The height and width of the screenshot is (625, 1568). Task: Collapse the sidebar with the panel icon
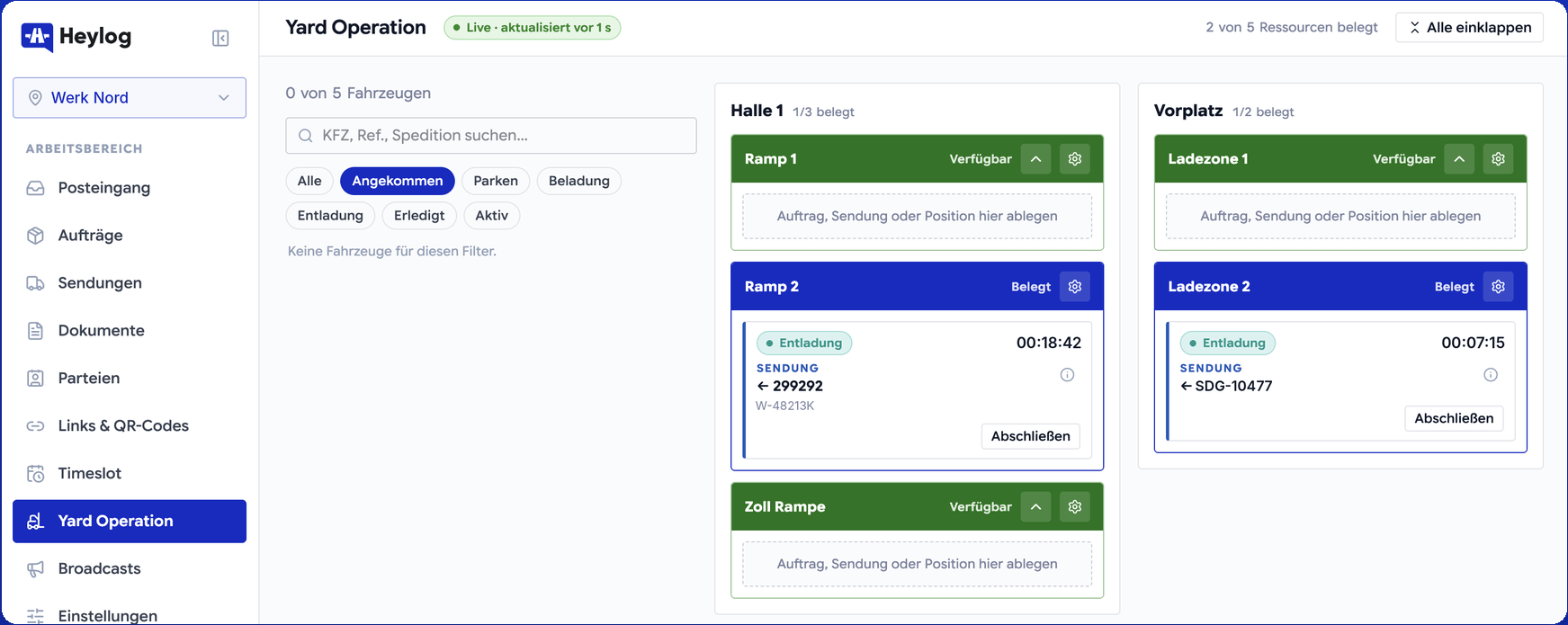pos(220,38)
